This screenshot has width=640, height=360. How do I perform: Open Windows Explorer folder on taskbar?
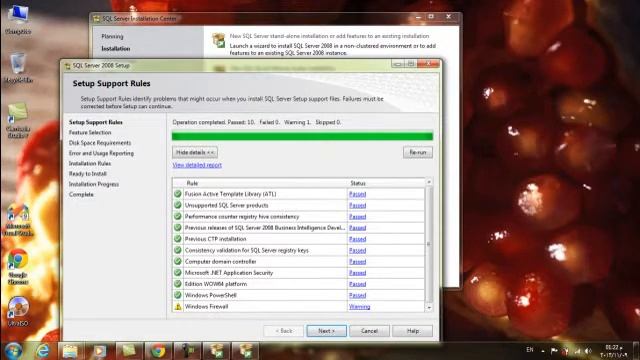tap(70, 351)
